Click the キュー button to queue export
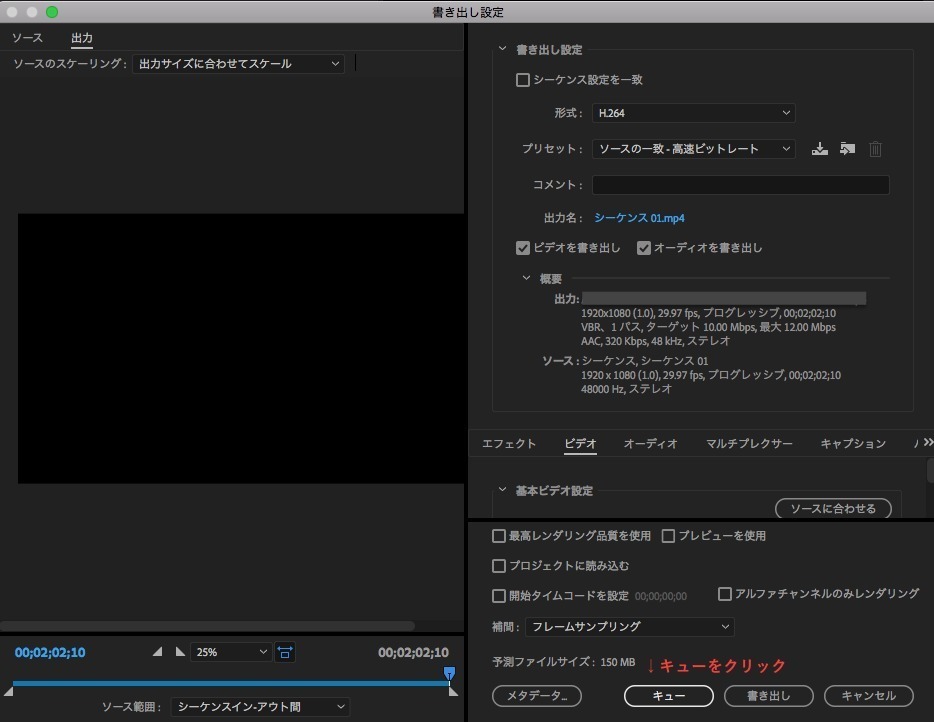The image size is (934, 722). 668,696
